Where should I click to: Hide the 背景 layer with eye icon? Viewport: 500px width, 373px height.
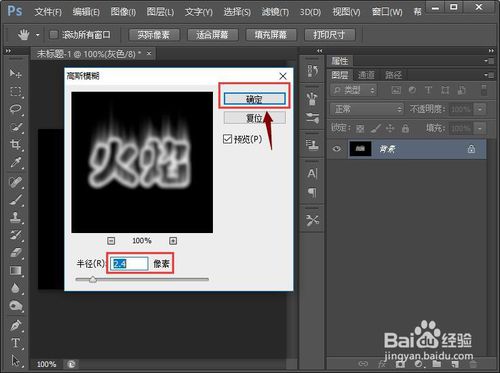(337, 149)
